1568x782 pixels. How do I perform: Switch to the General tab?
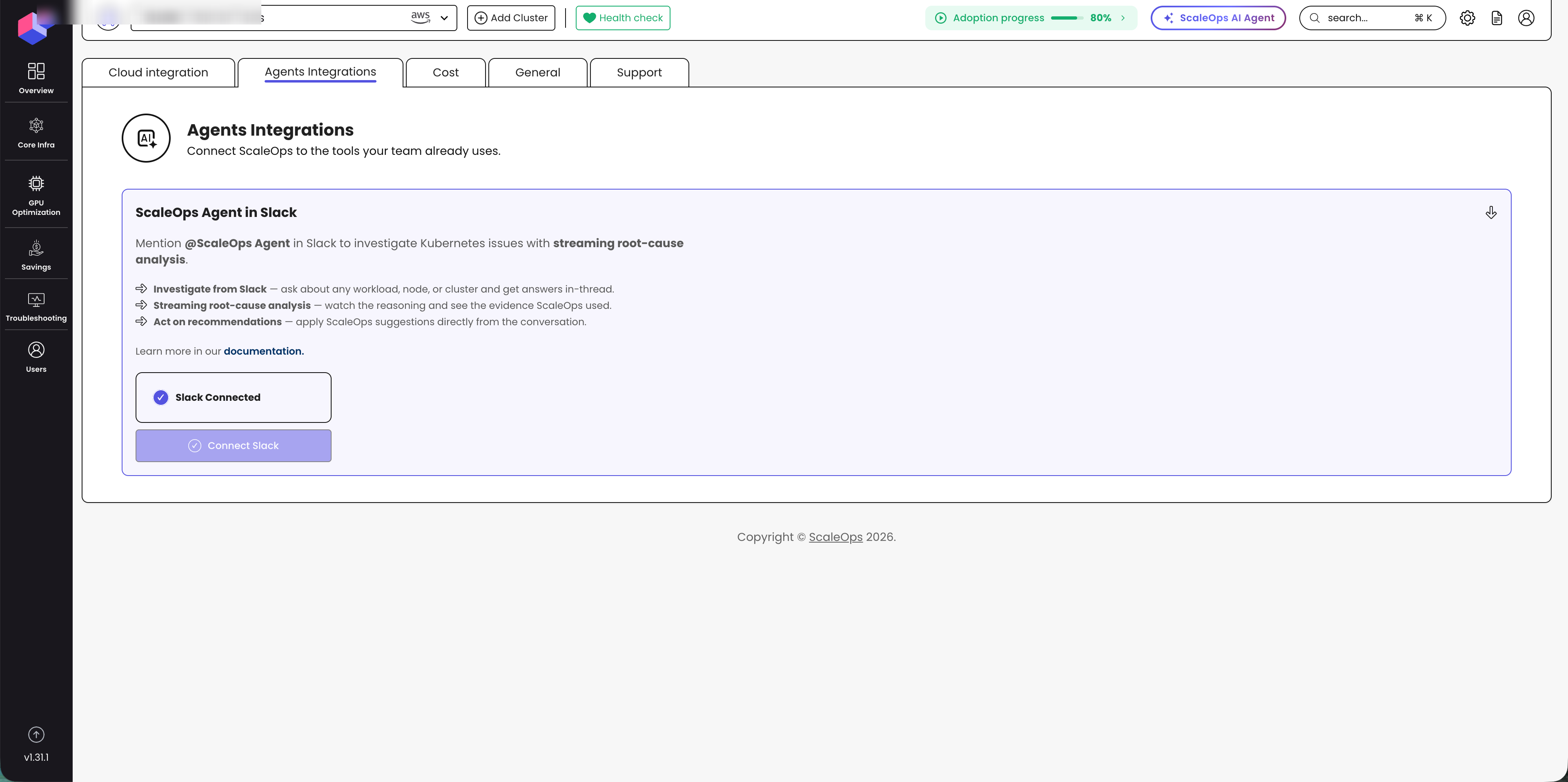[537, 72]
